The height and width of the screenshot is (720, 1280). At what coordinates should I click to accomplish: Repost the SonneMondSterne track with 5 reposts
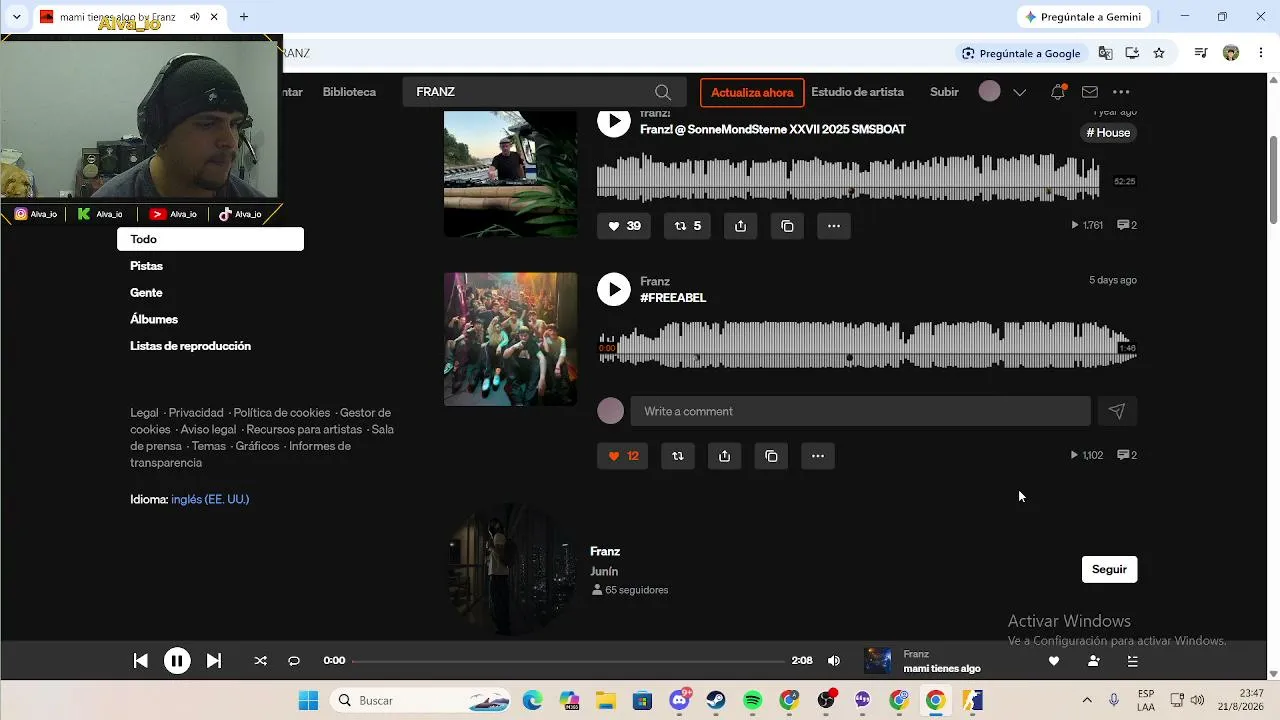point(688,226)
